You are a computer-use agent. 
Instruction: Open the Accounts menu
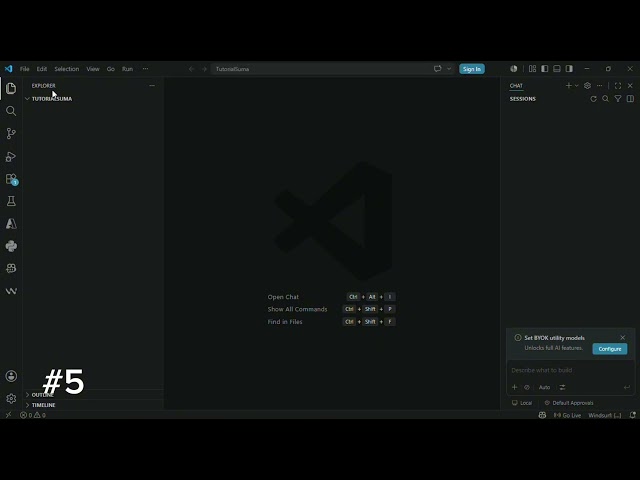(11, 376)
